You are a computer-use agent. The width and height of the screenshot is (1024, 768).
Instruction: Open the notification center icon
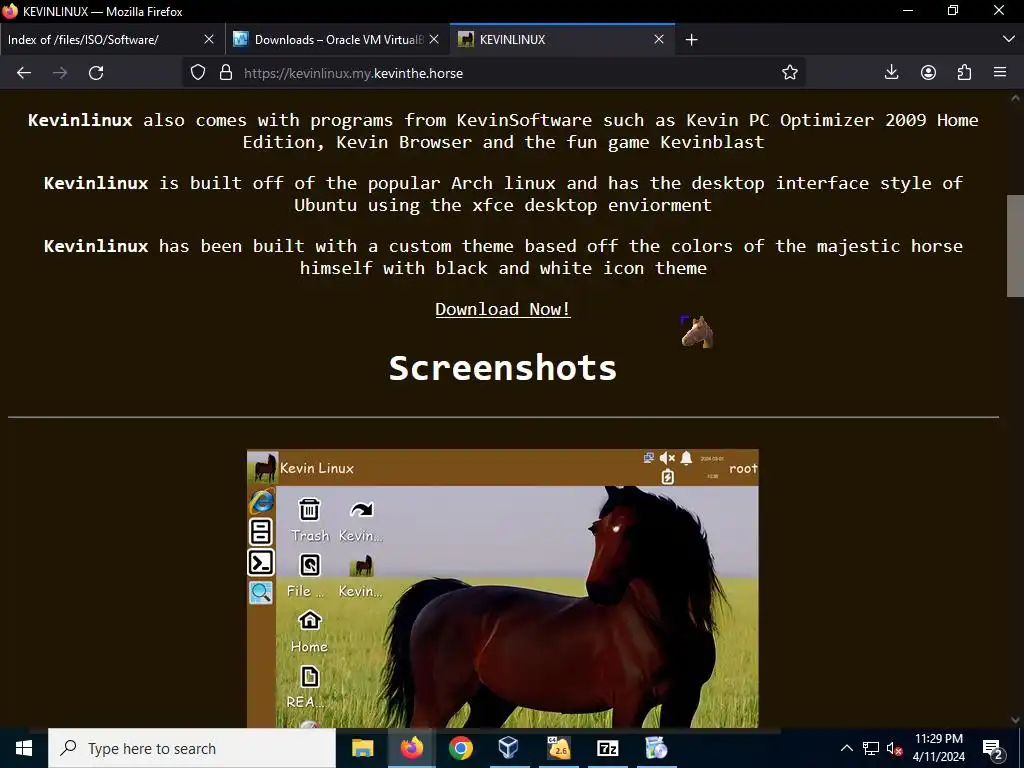coord(993,748)
